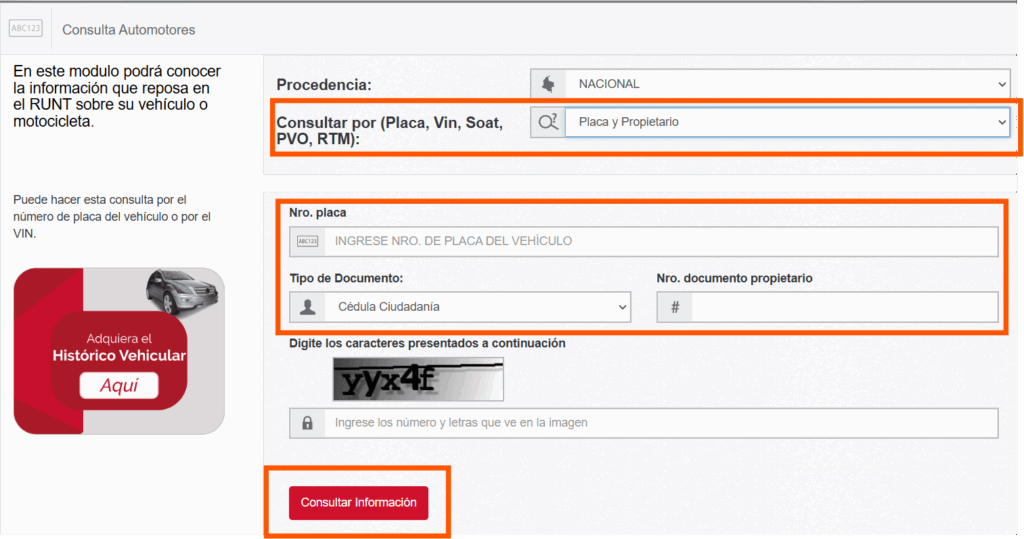This screenshot has width=1024, height=539.
Task: Click the Tipo de Documento label
Action: [x=346, y=278]
